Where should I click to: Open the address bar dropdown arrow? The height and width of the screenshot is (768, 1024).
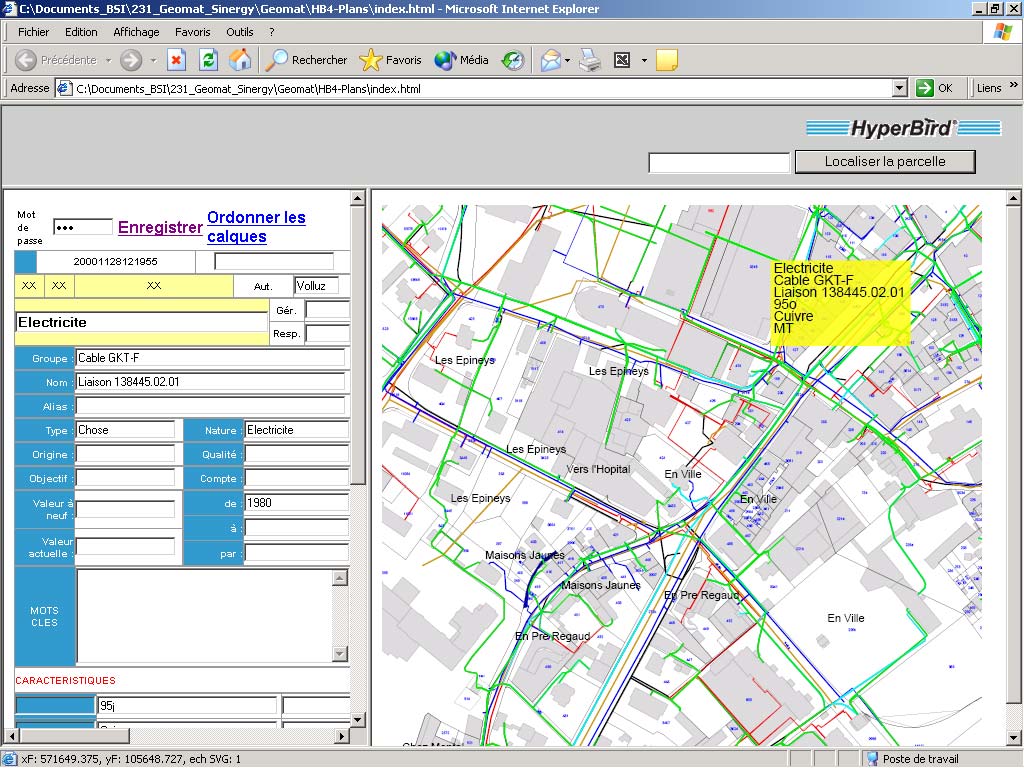[900, 88]
